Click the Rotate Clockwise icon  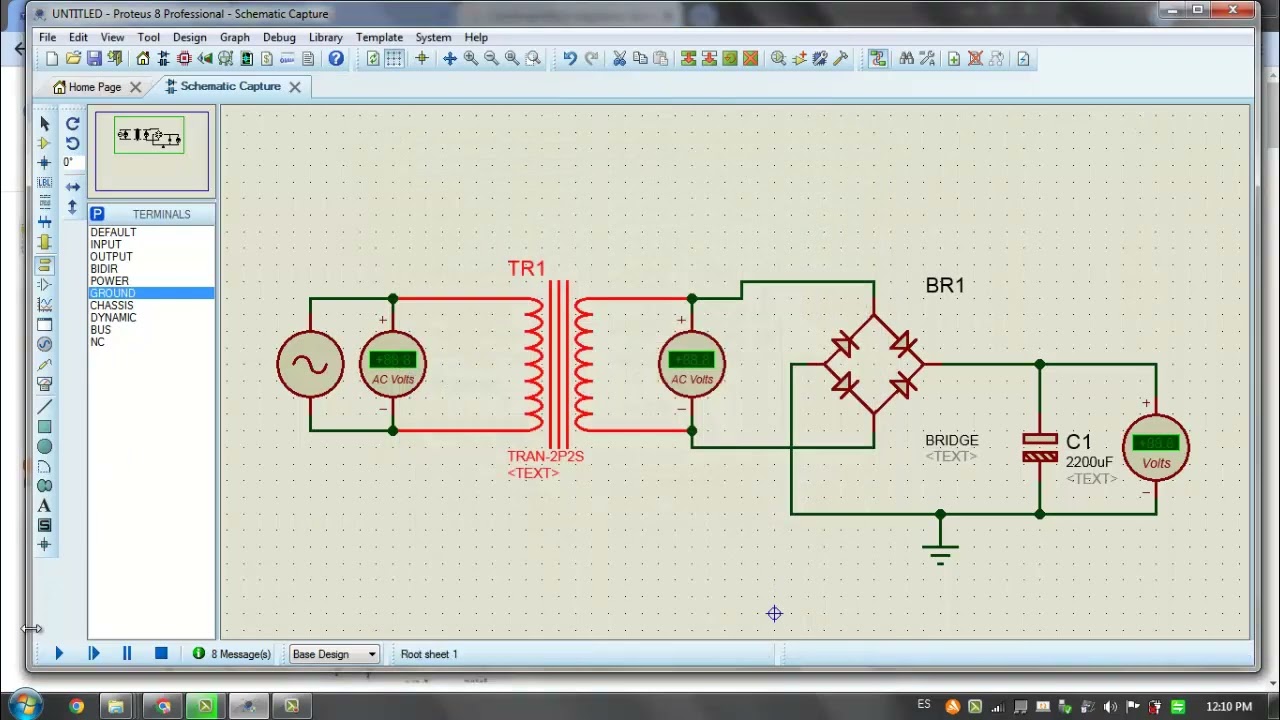click(72, 123)
